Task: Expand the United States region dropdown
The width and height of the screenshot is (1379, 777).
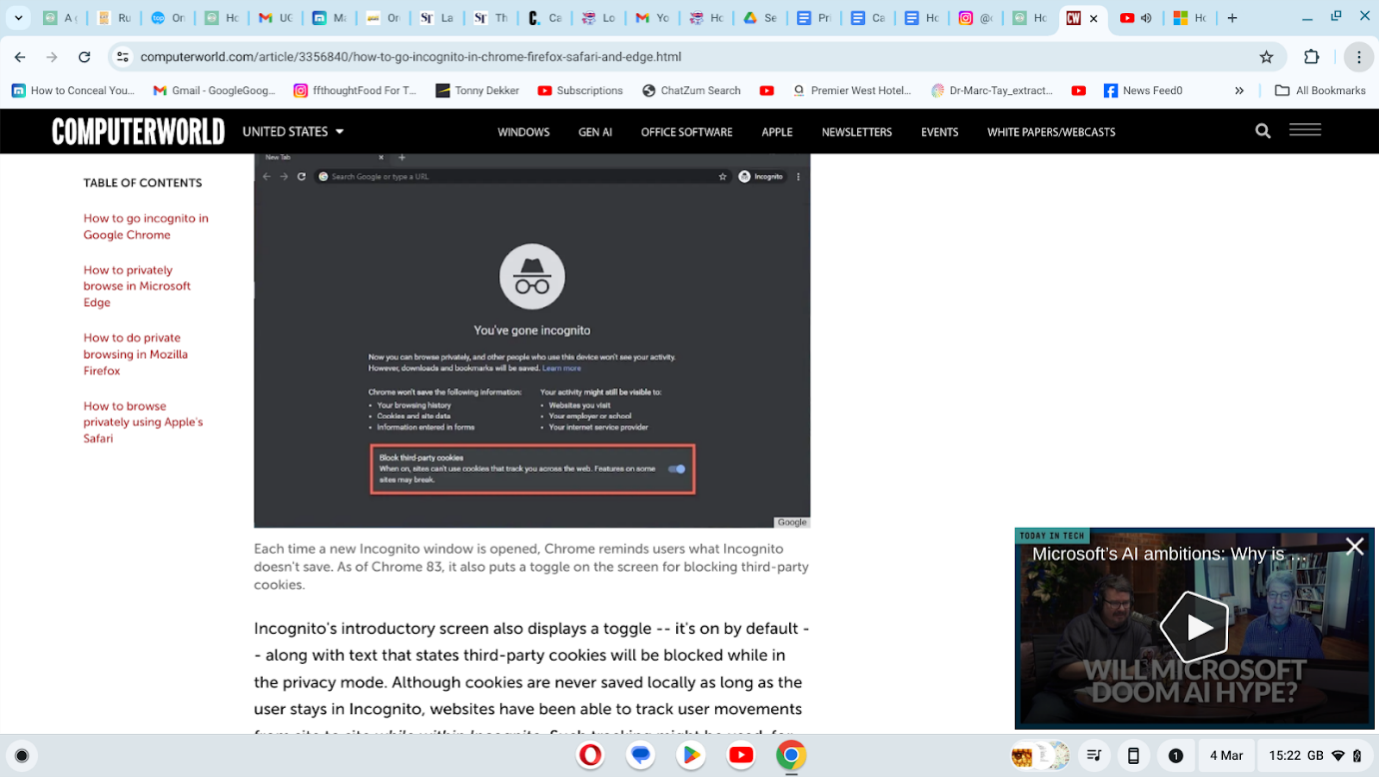Action: (x=293, y=131)
